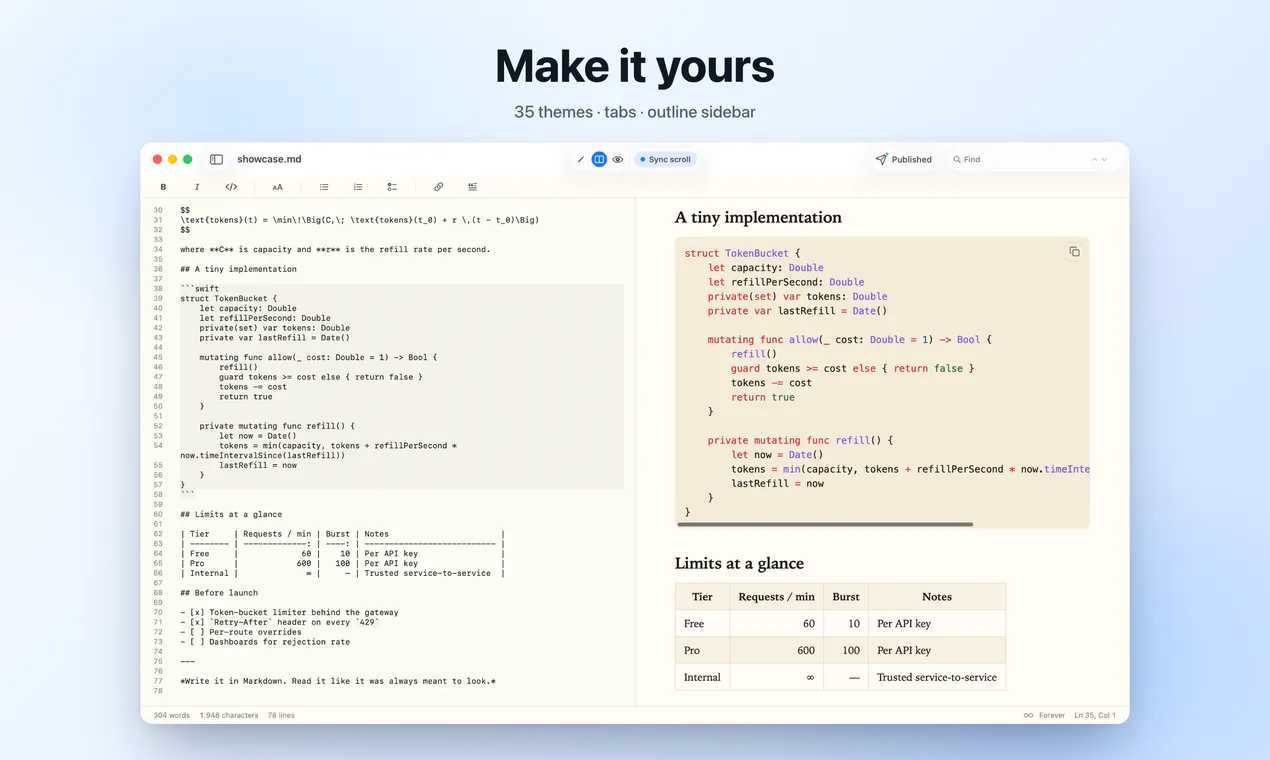1270x760 pixels.
Task: Click the Notes column header in preview
Action: pyautogui.click(x=937, y=597)
